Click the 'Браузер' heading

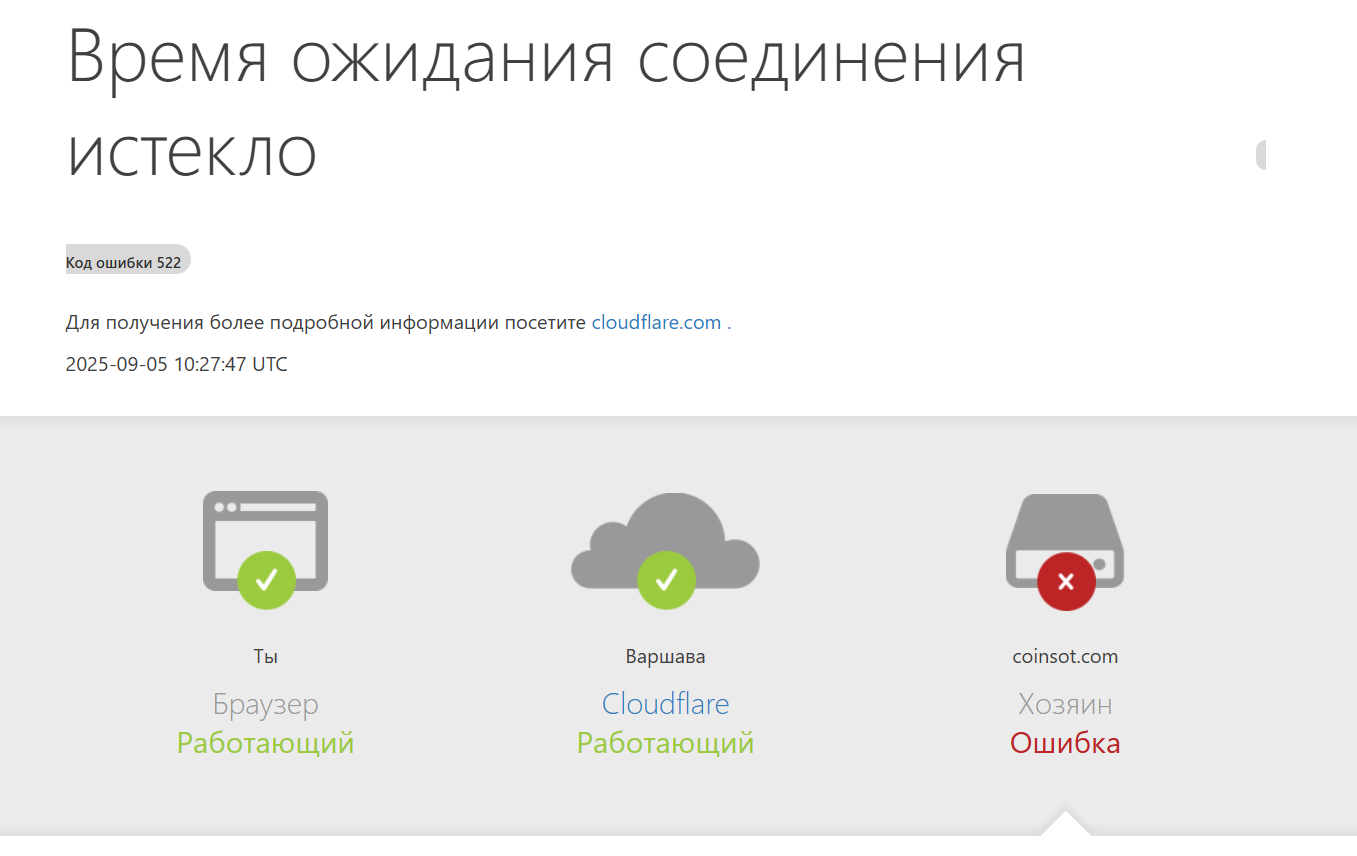tap(265, 704)
